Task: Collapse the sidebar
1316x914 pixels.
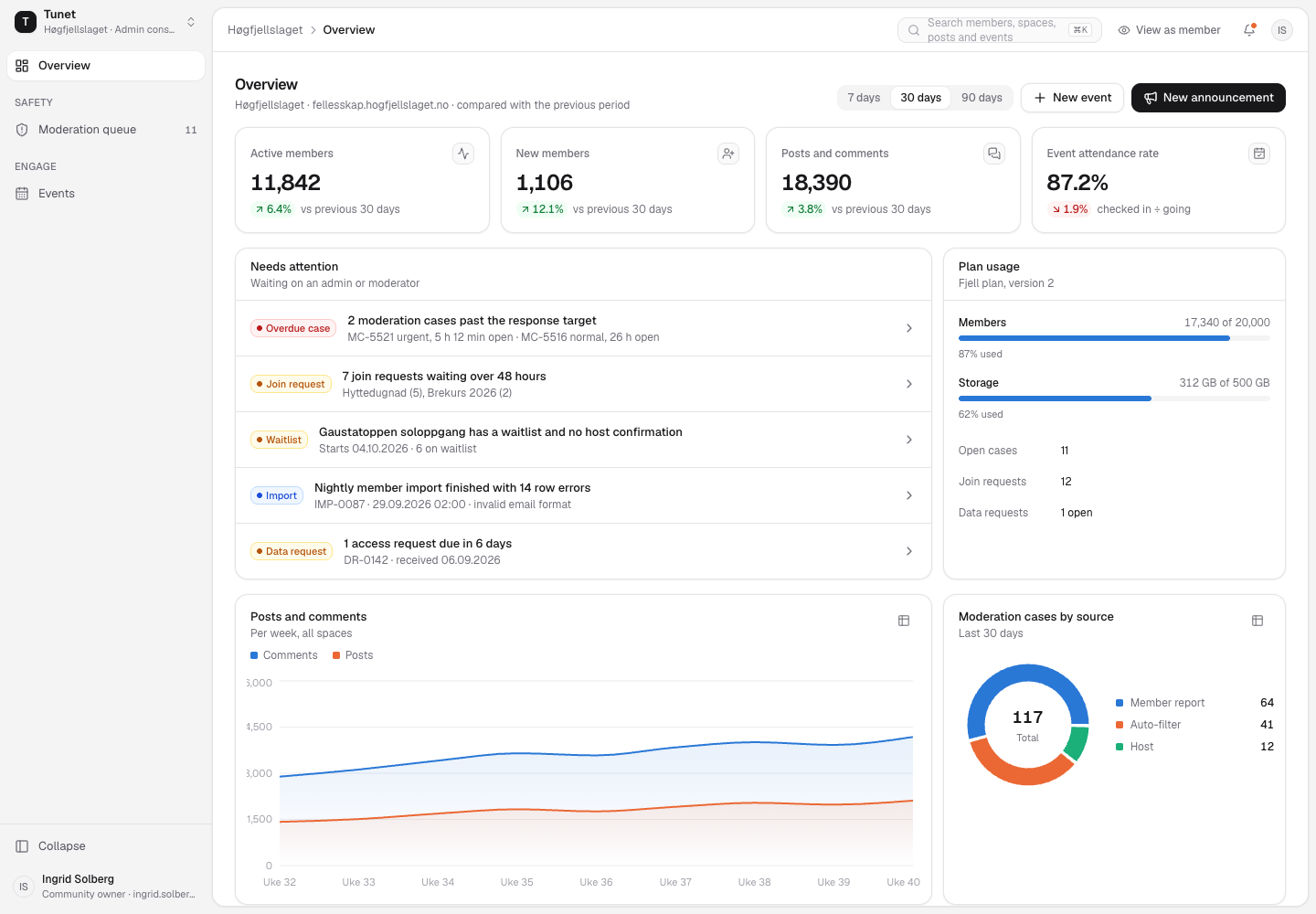Action: pyautogui.click(x=106, y=846)
